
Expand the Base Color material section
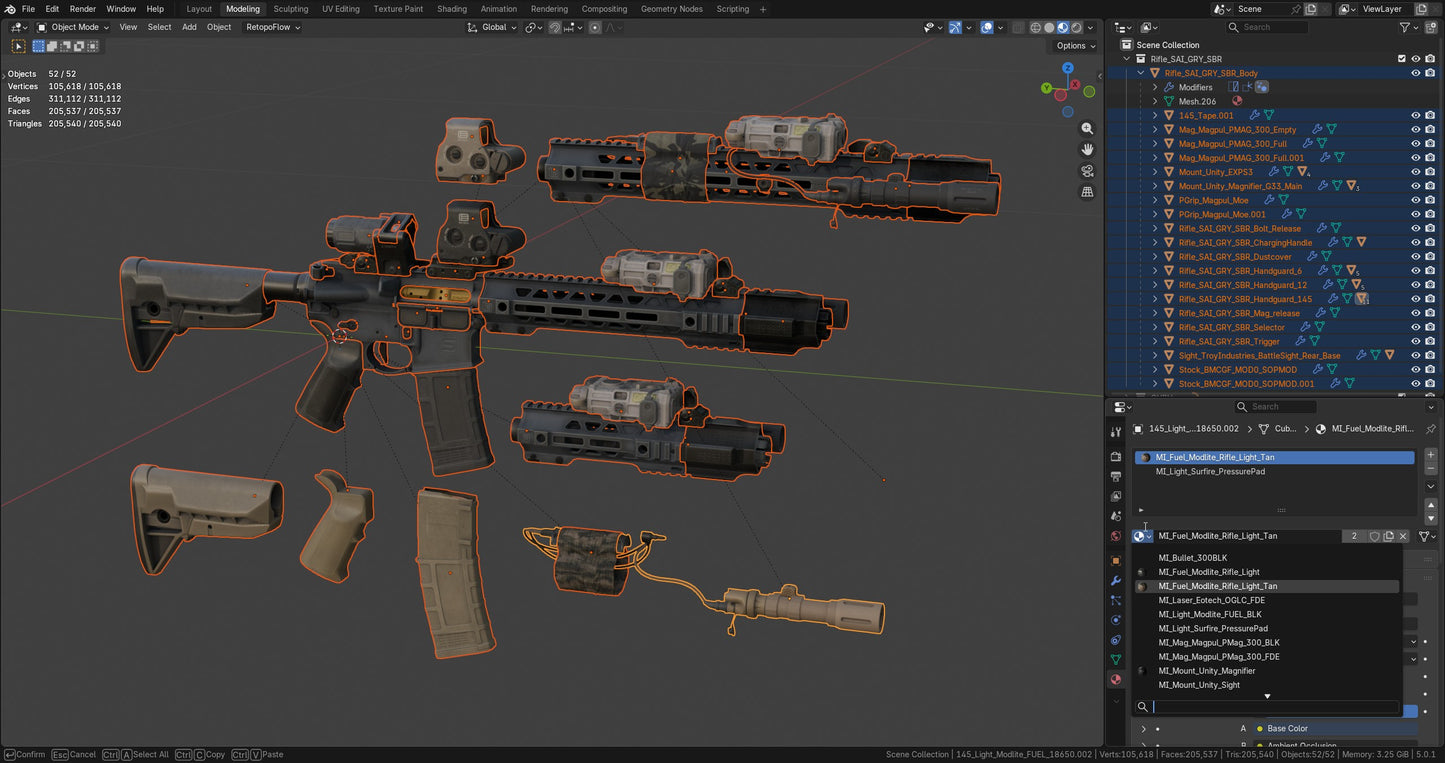click(x=1144, y=728)
